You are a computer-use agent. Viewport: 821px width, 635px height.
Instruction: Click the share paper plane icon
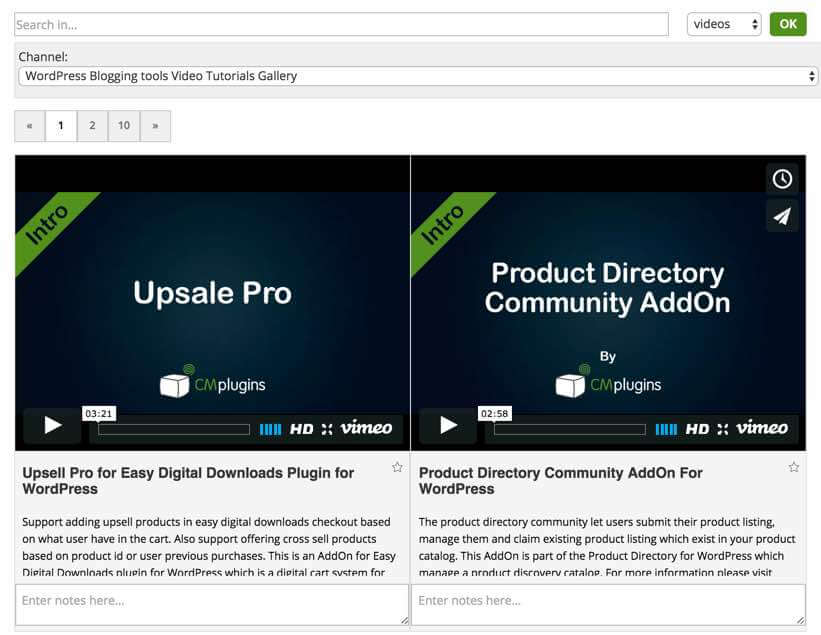pos(782,216)
